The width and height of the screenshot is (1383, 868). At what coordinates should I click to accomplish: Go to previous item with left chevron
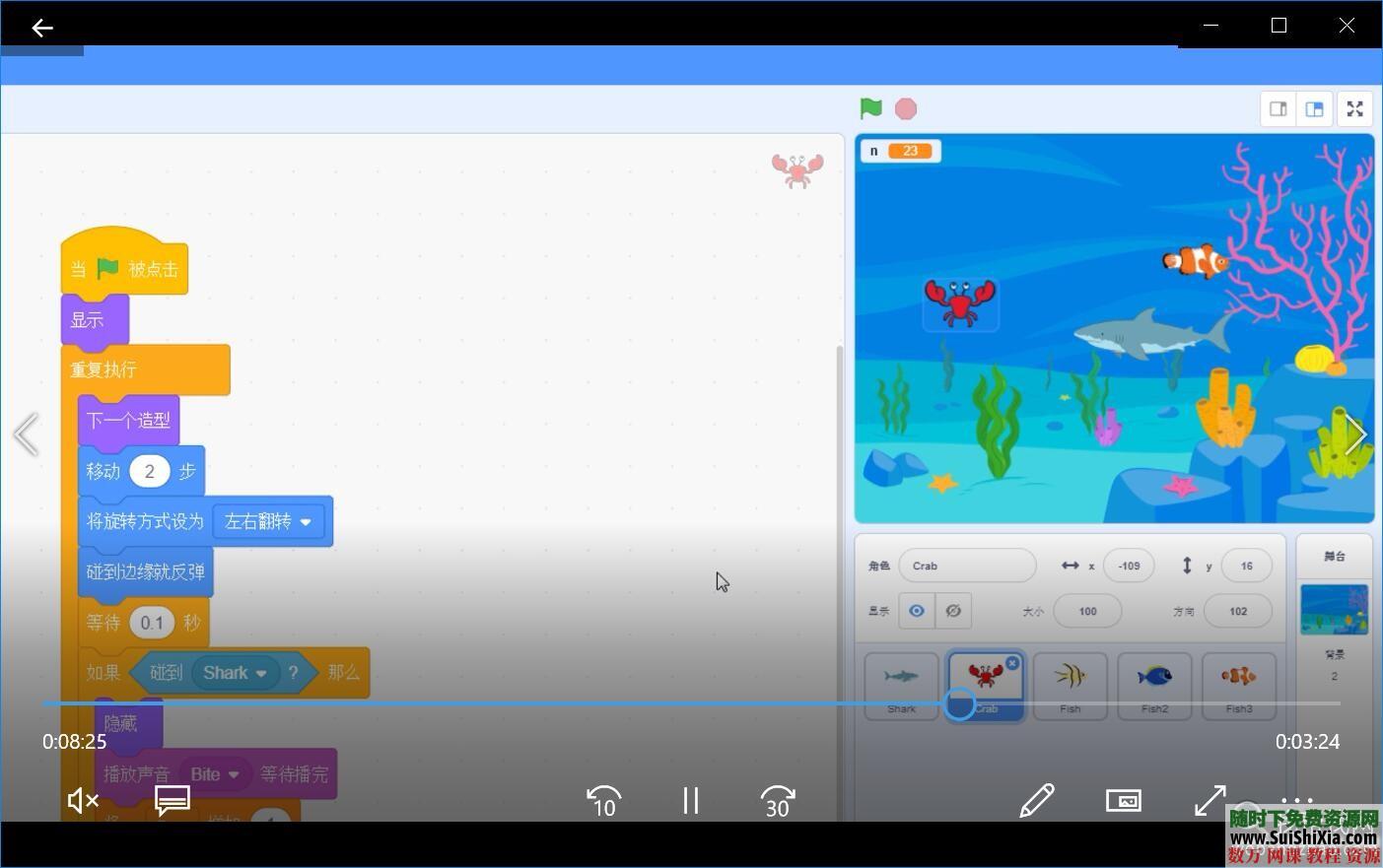pyautogui.click(x=26, y=434)
